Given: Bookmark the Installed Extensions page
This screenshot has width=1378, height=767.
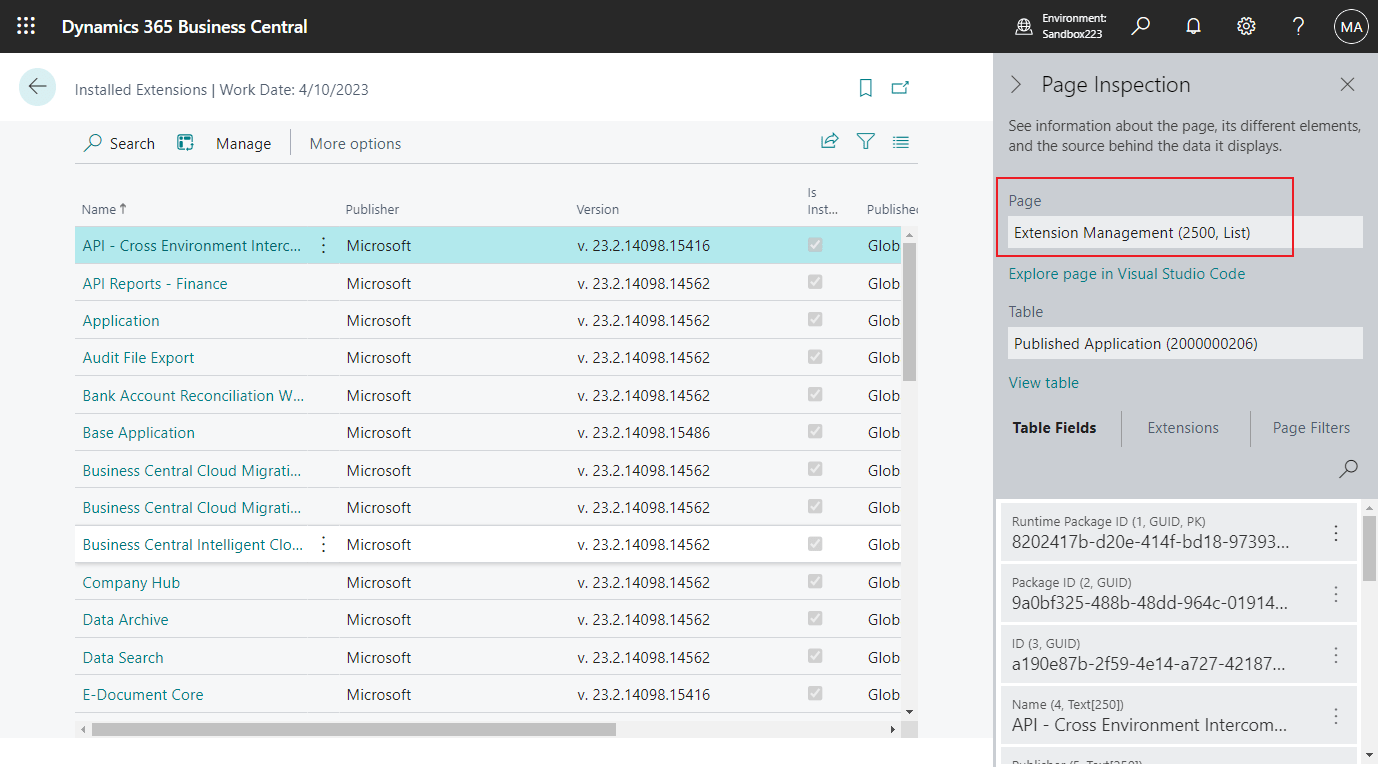Looking at the screenshot, I should (865, 88).
